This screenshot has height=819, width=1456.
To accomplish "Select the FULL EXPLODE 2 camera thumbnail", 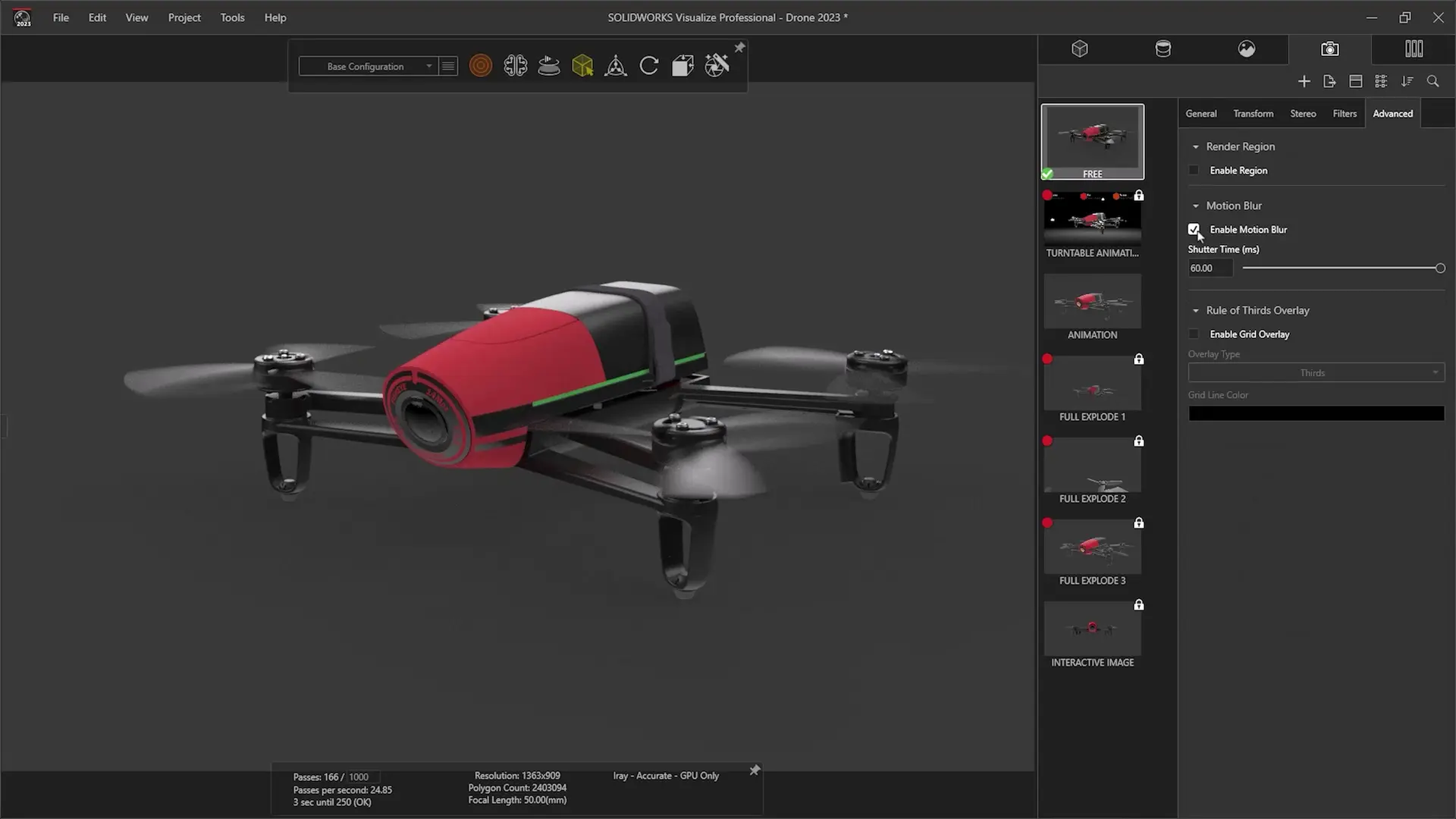I will tap(1092, 464).
